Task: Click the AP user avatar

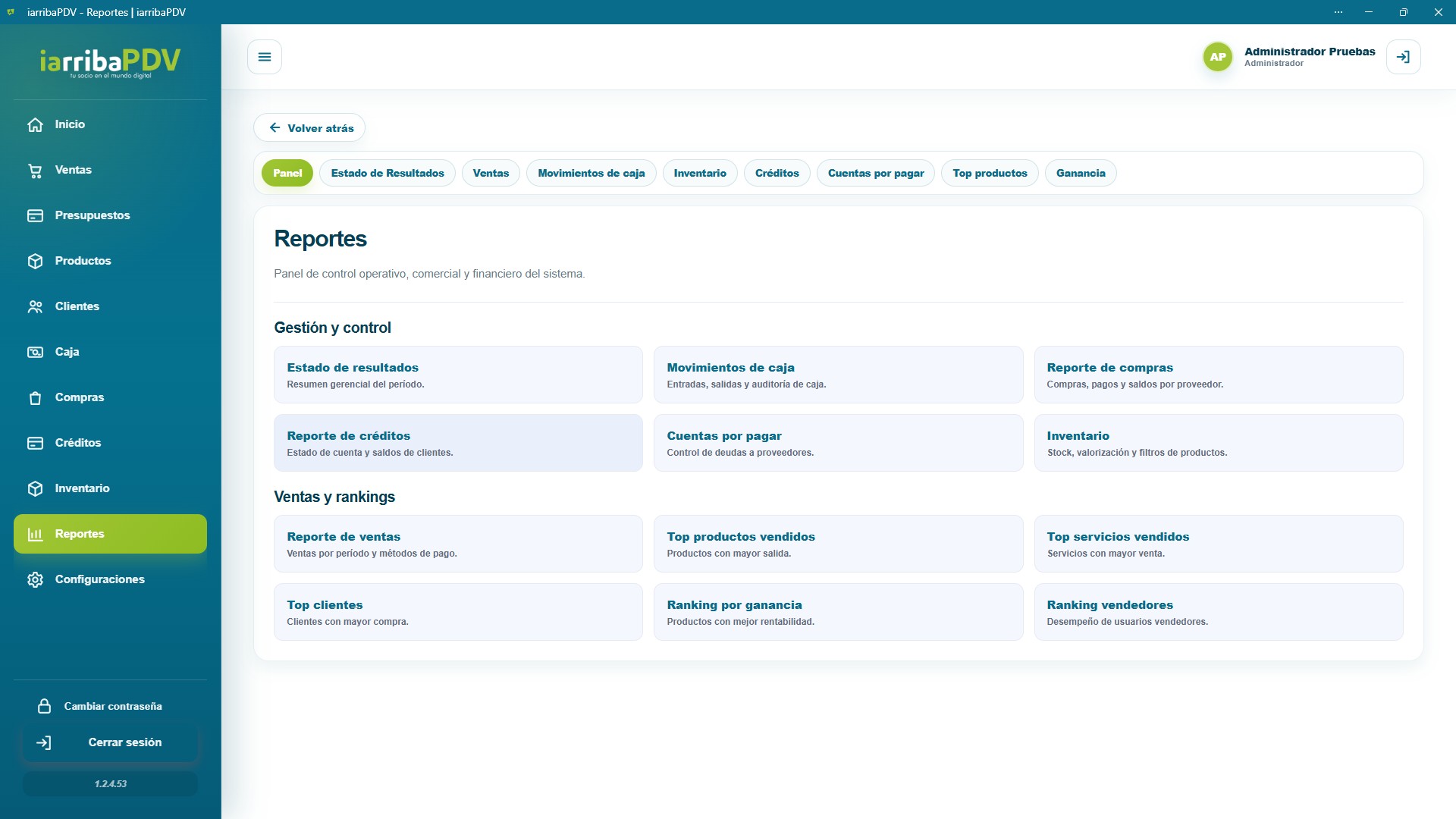Action: point(1218,57)
